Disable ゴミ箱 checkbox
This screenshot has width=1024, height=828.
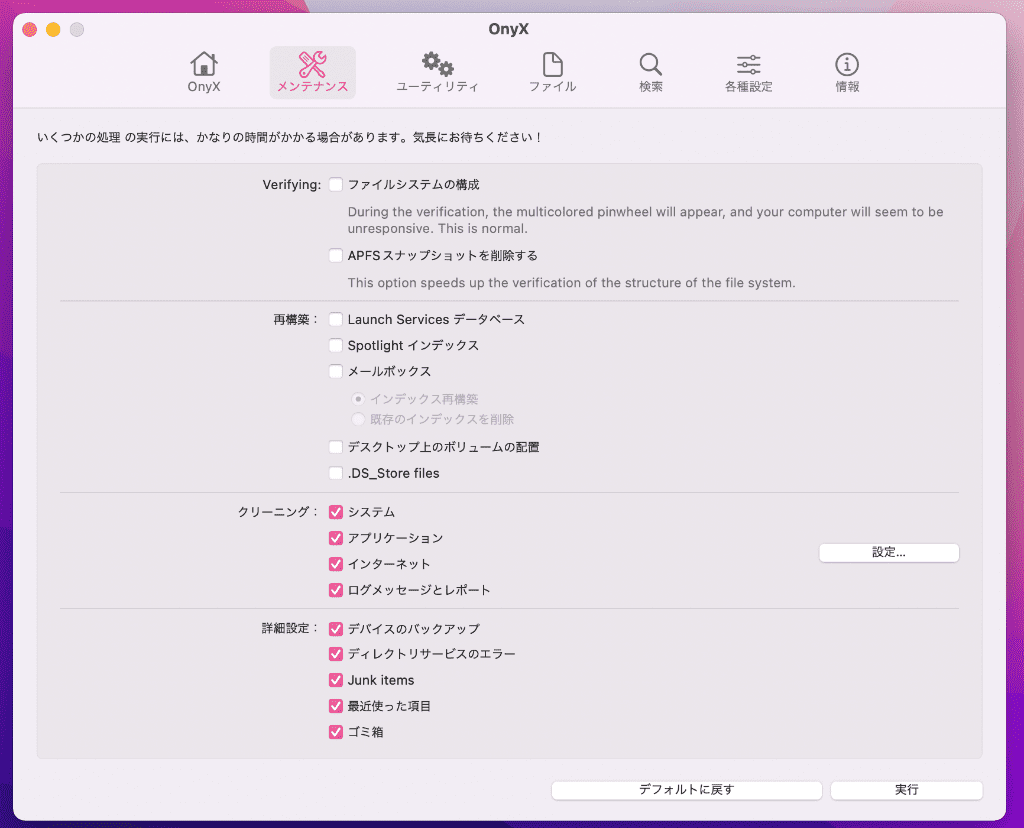click(x=336, y=733)
